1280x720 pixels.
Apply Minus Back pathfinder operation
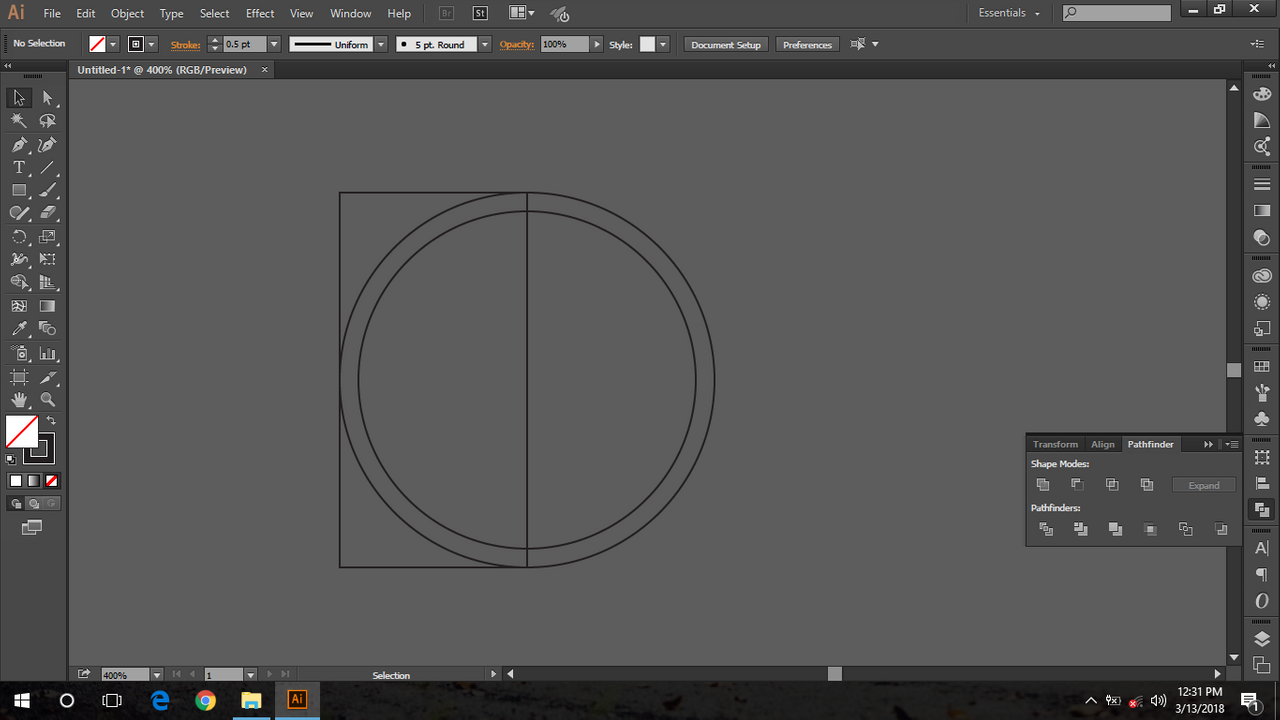coord(1221,529)
